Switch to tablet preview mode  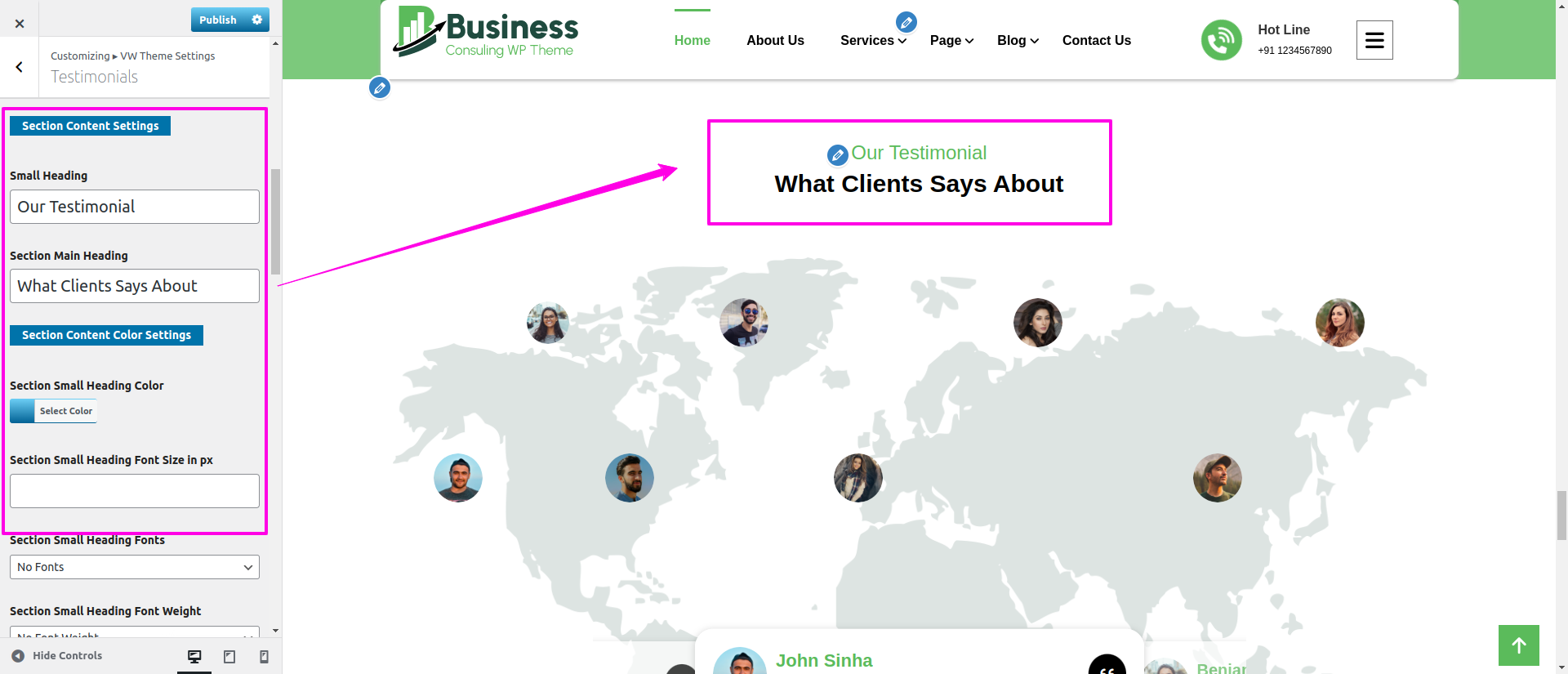pos(229,656)
